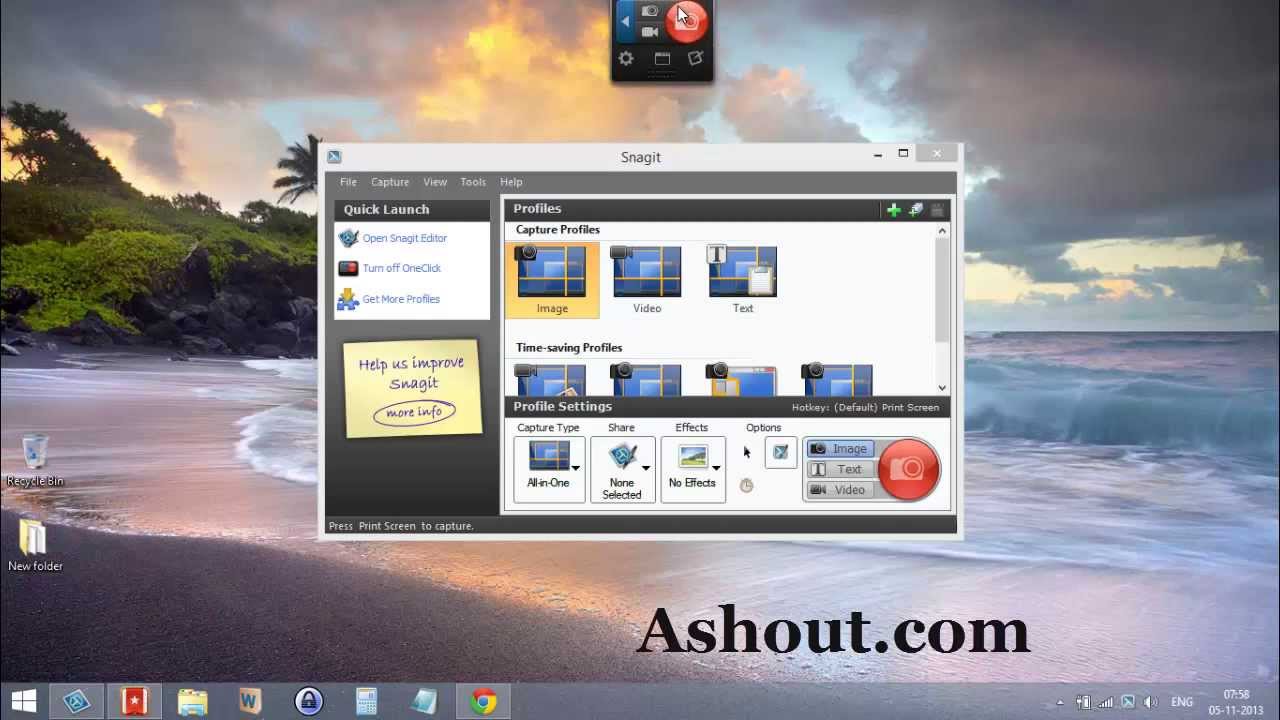The image size is (1280, 720).
Task: Click the battery icon in system tray
Action: (1083, 703)
